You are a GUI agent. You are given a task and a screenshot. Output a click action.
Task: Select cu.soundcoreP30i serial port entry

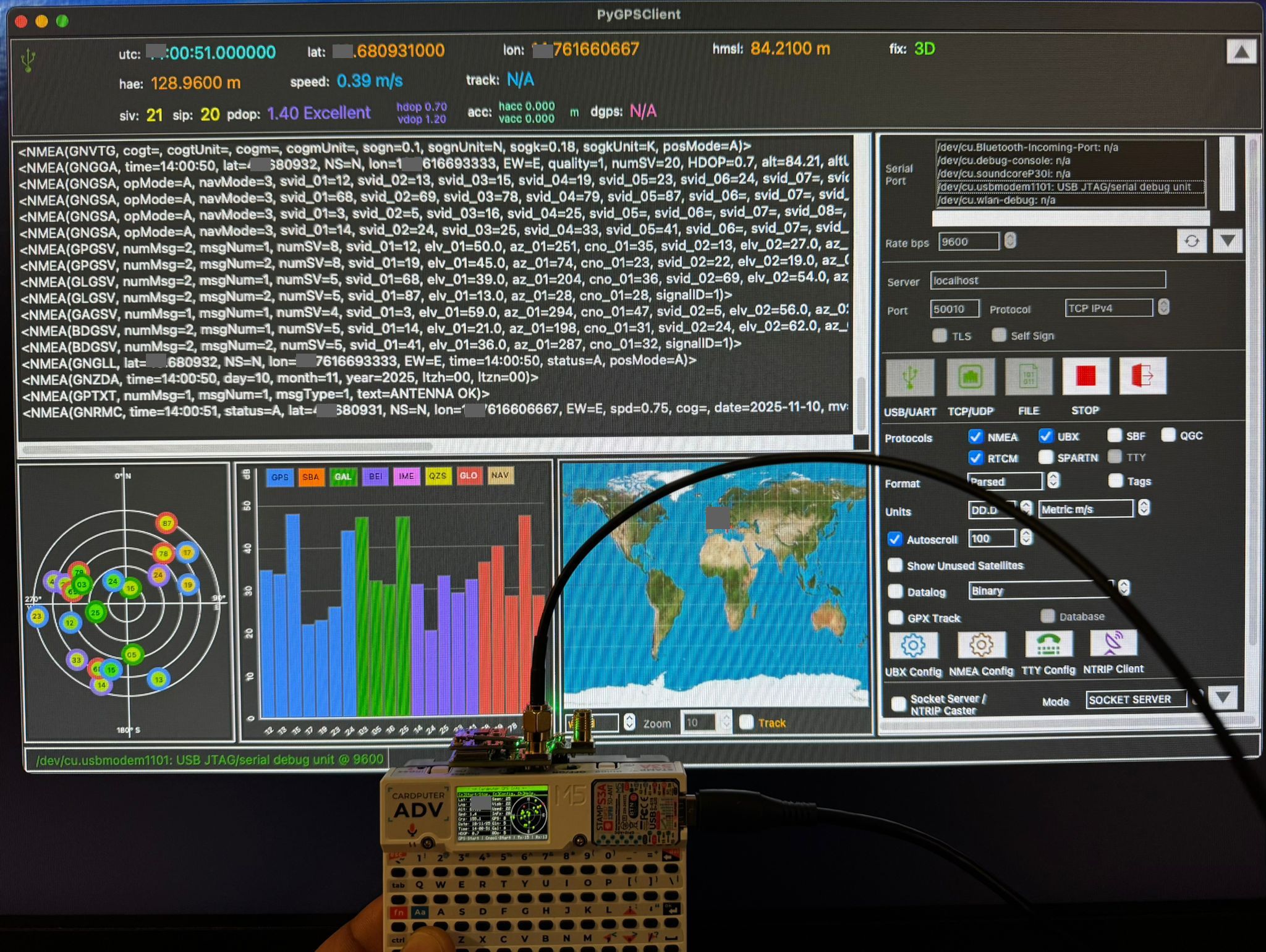tap(1003, 174)
